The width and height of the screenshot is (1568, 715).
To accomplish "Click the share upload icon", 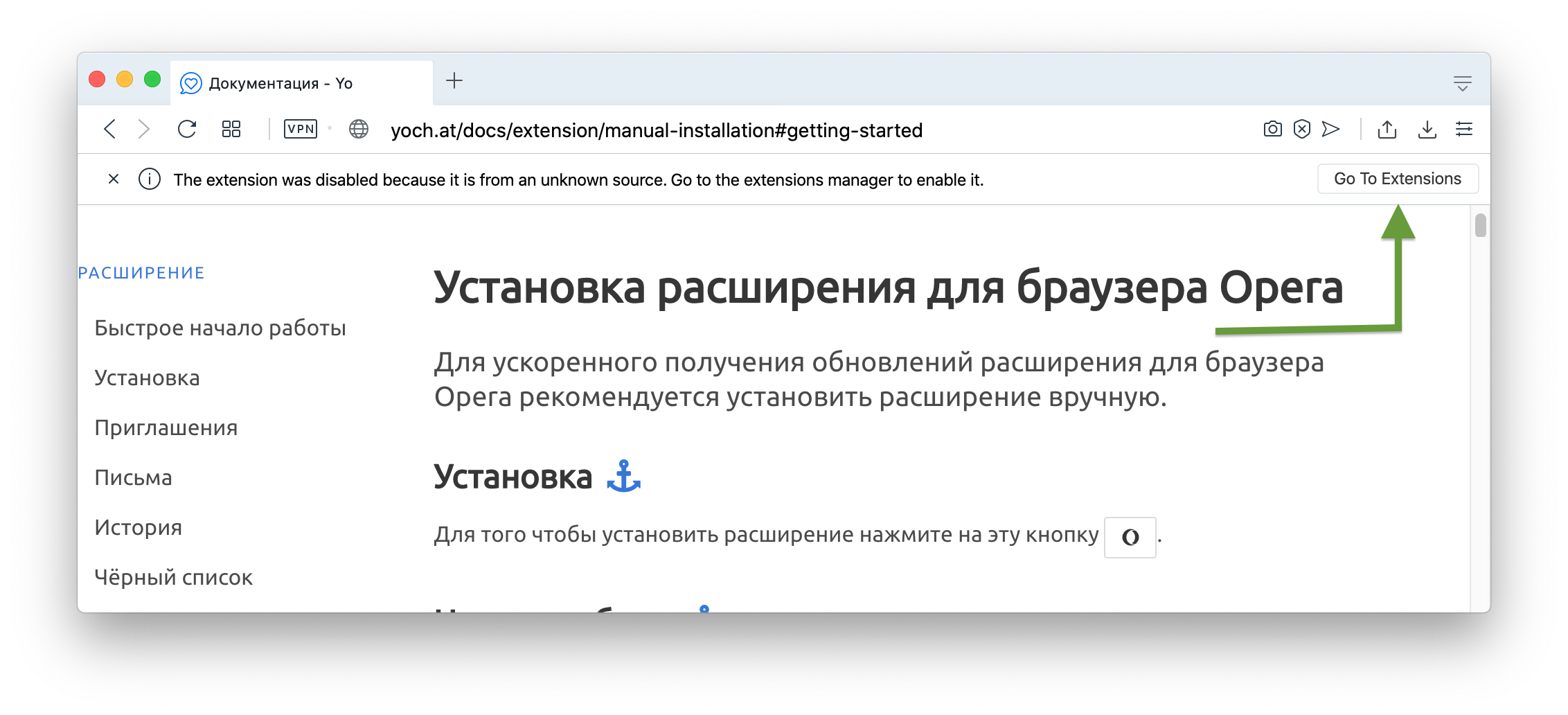I will coord(1387,129).
